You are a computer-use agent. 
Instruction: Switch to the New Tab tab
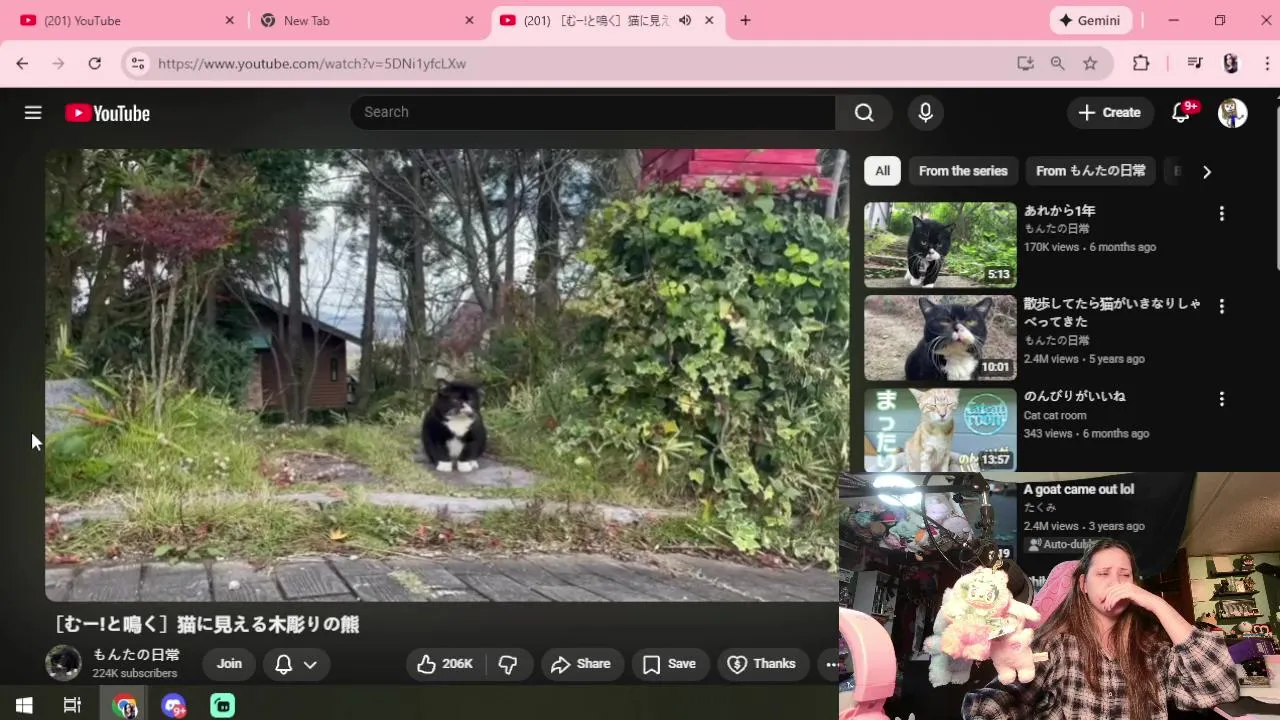pos(366,20)
